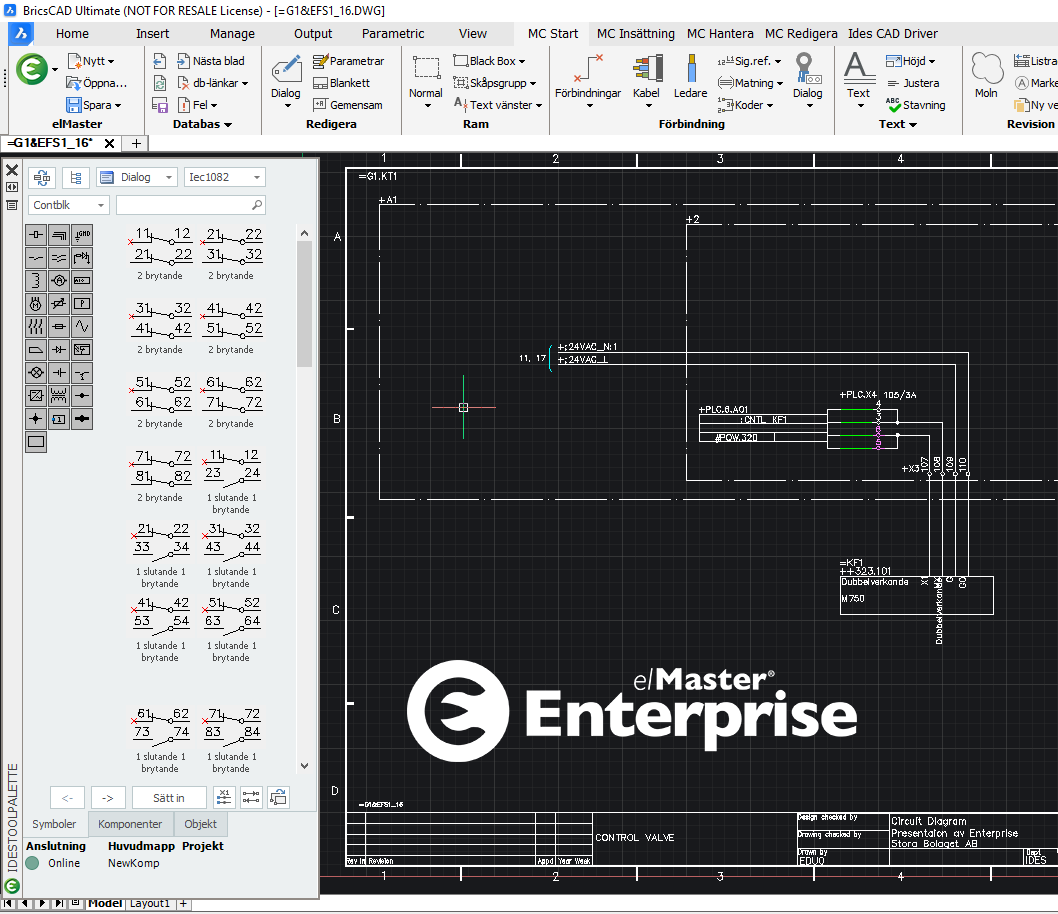The image size is (1058, 914).
Task: Switch to the Komponenter palette tab
Action: coord(130,824)
